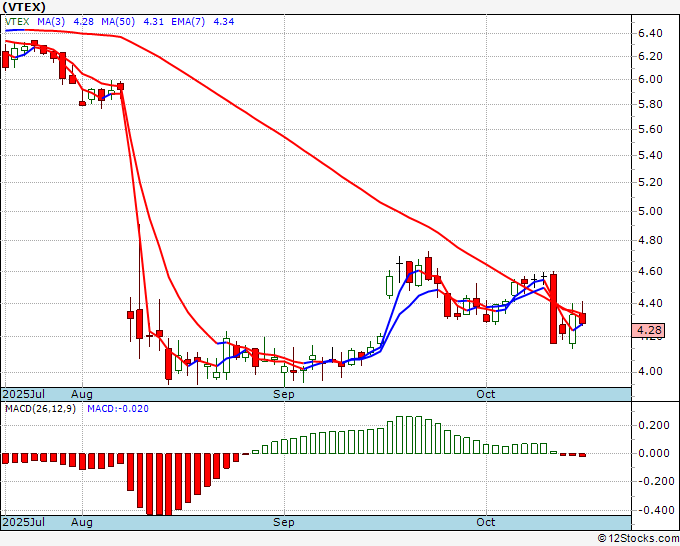Image resolution: width=680 pixels, height=546 pixels.
Task: Click the 0.000 MACD axis label
Action: click(x=654, y=453)
